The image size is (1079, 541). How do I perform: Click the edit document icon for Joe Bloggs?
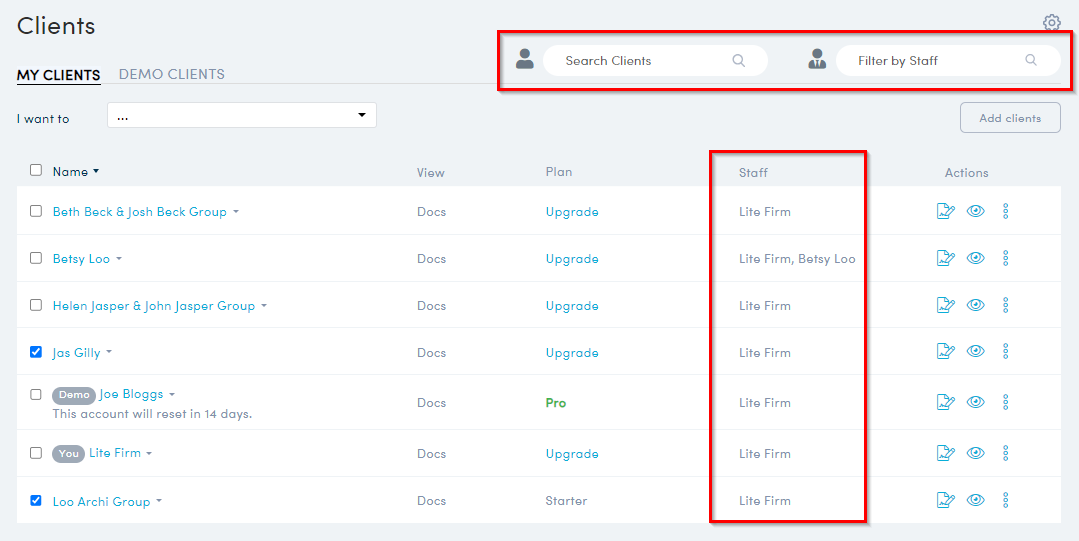point(945,402)
